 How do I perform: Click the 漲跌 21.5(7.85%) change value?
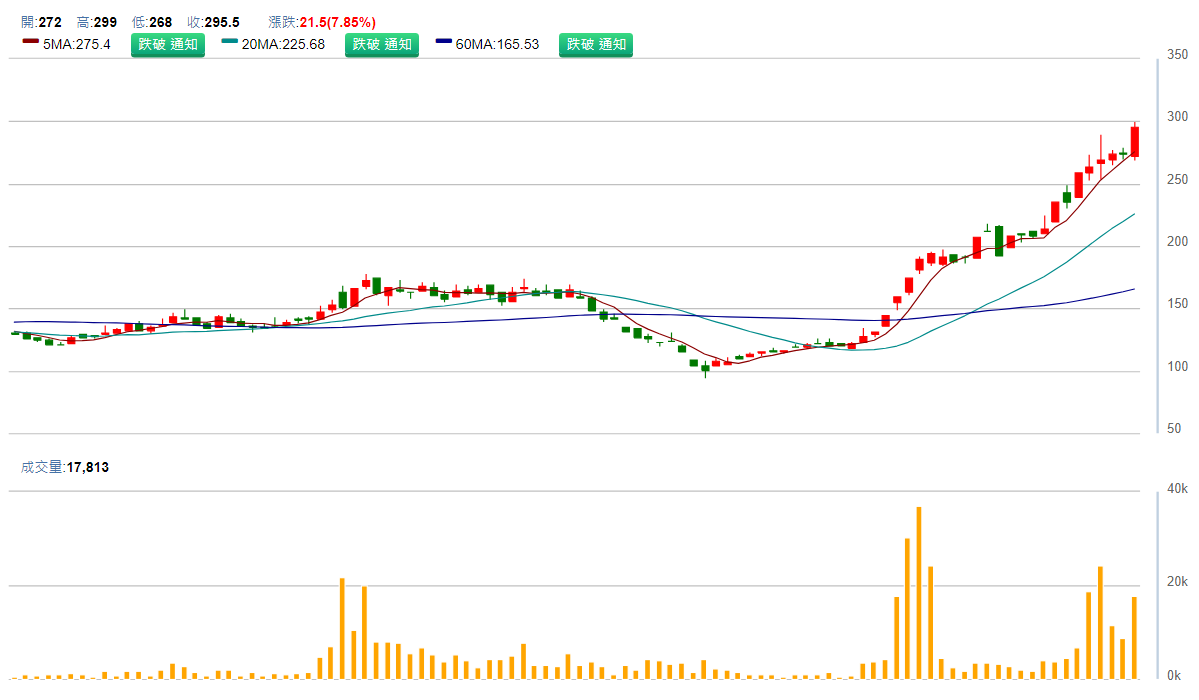(x=323, y=22)
